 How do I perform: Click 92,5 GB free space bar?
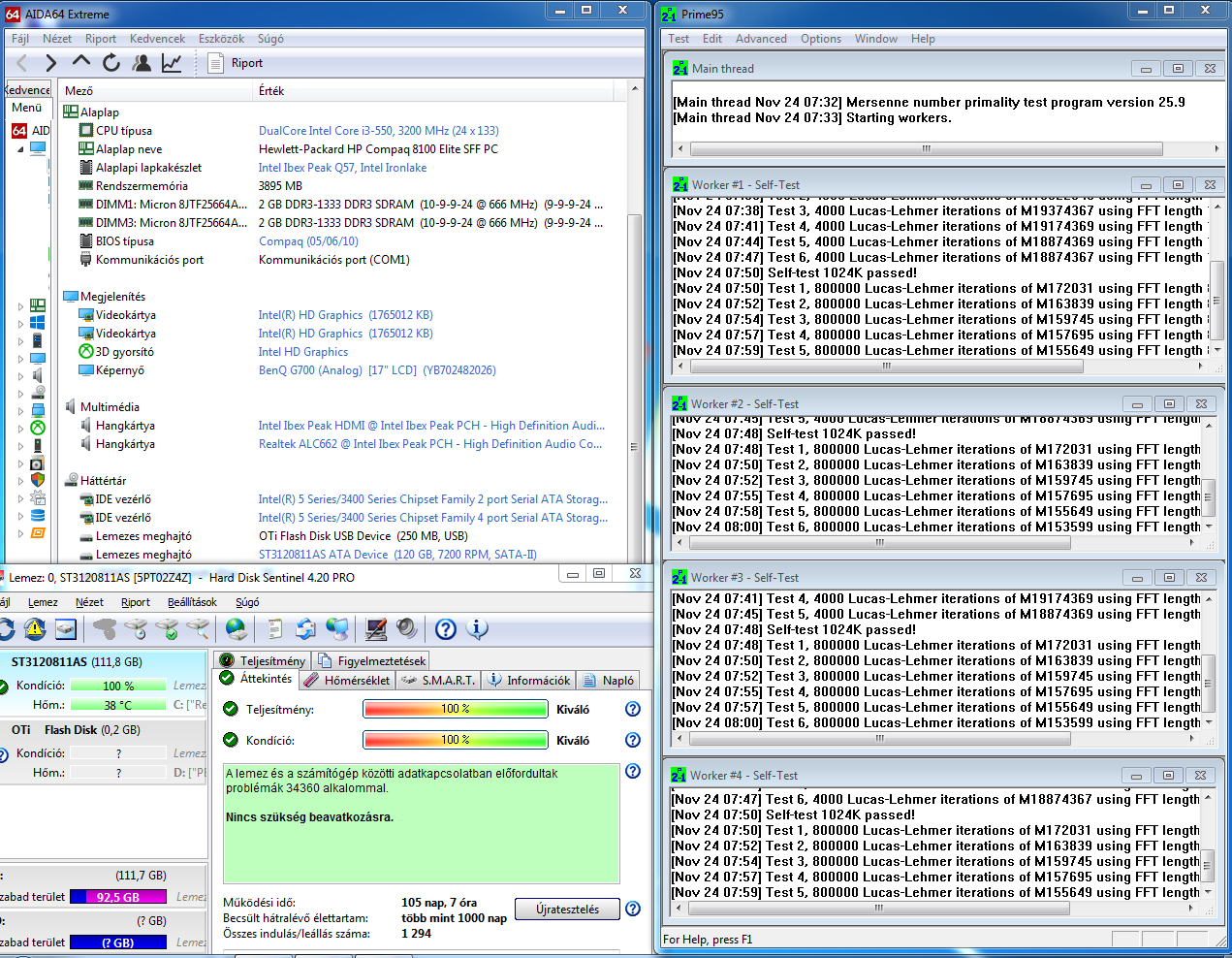pos(118,897)
